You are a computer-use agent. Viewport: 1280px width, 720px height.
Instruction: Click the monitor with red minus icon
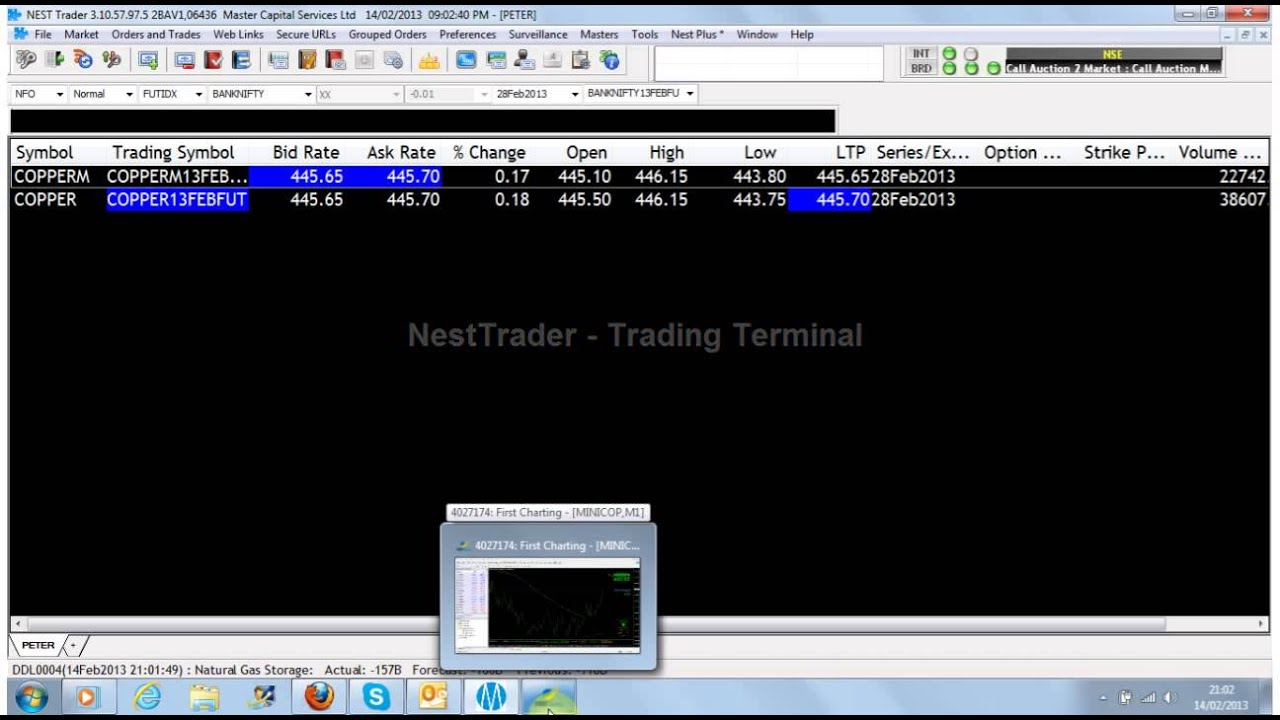[184, 60]
